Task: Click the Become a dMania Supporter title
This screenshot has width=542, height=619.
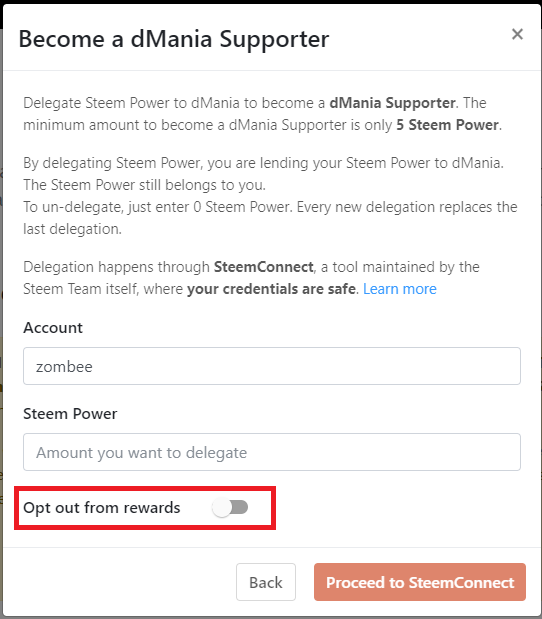Action: [x=174, y=39]
